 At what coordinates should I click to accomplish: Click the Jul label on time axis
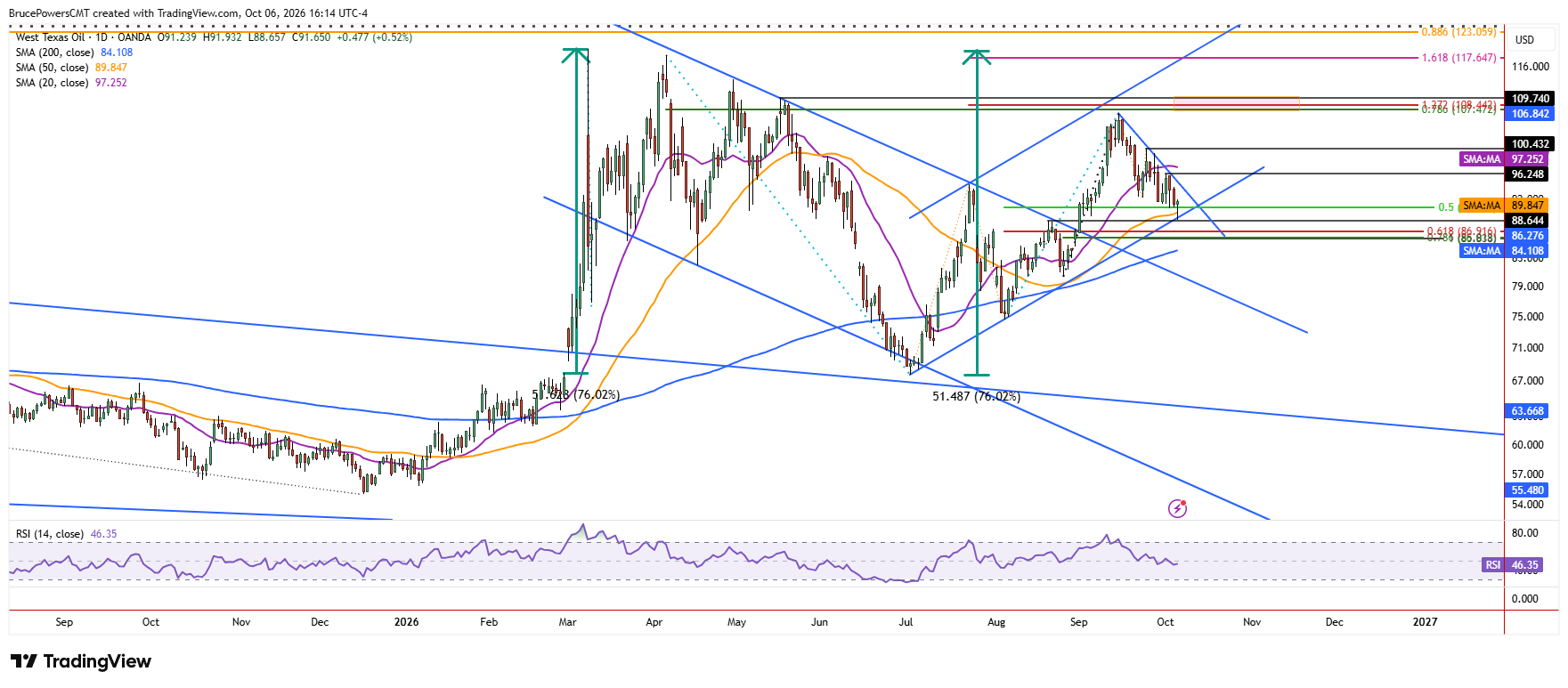(x=906, y=622)
